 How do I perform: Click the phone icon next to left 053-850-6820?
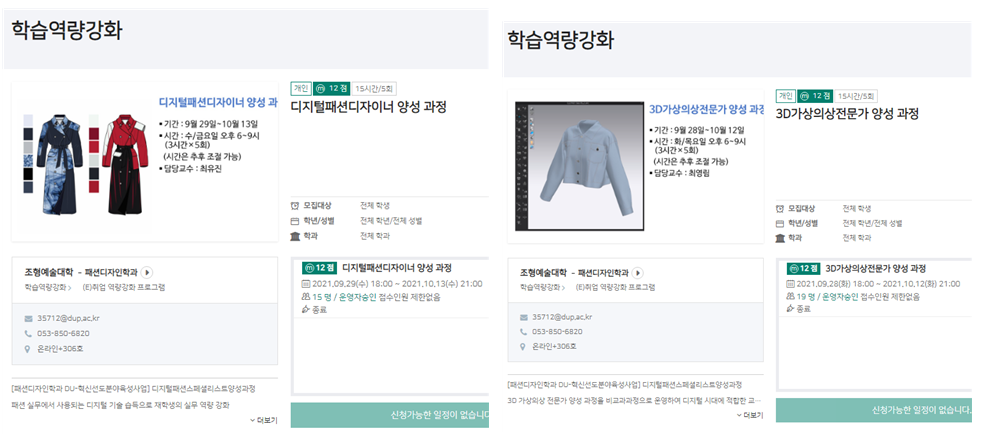pyautogui.click(x=29, y=333)
